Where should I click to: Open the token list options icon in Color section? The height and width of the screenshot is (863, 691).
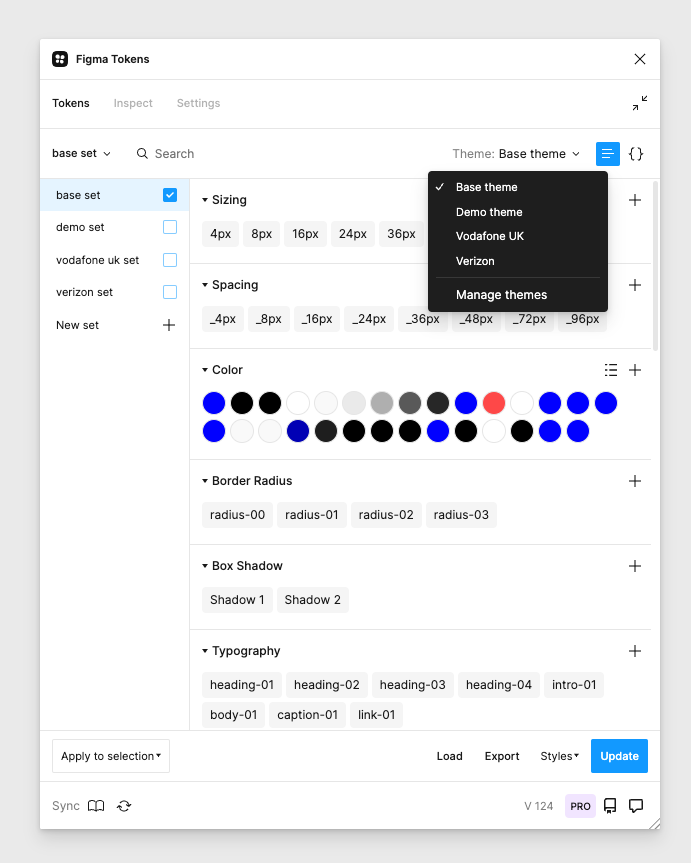pos(611,370)
